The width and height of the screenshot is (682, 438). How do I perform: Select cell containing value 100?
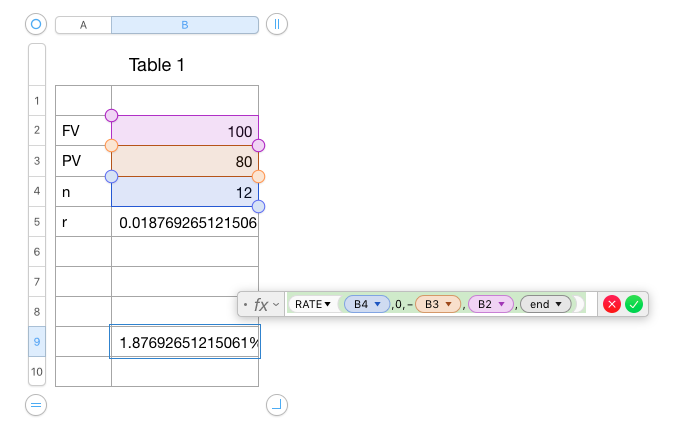pos(185,130)
